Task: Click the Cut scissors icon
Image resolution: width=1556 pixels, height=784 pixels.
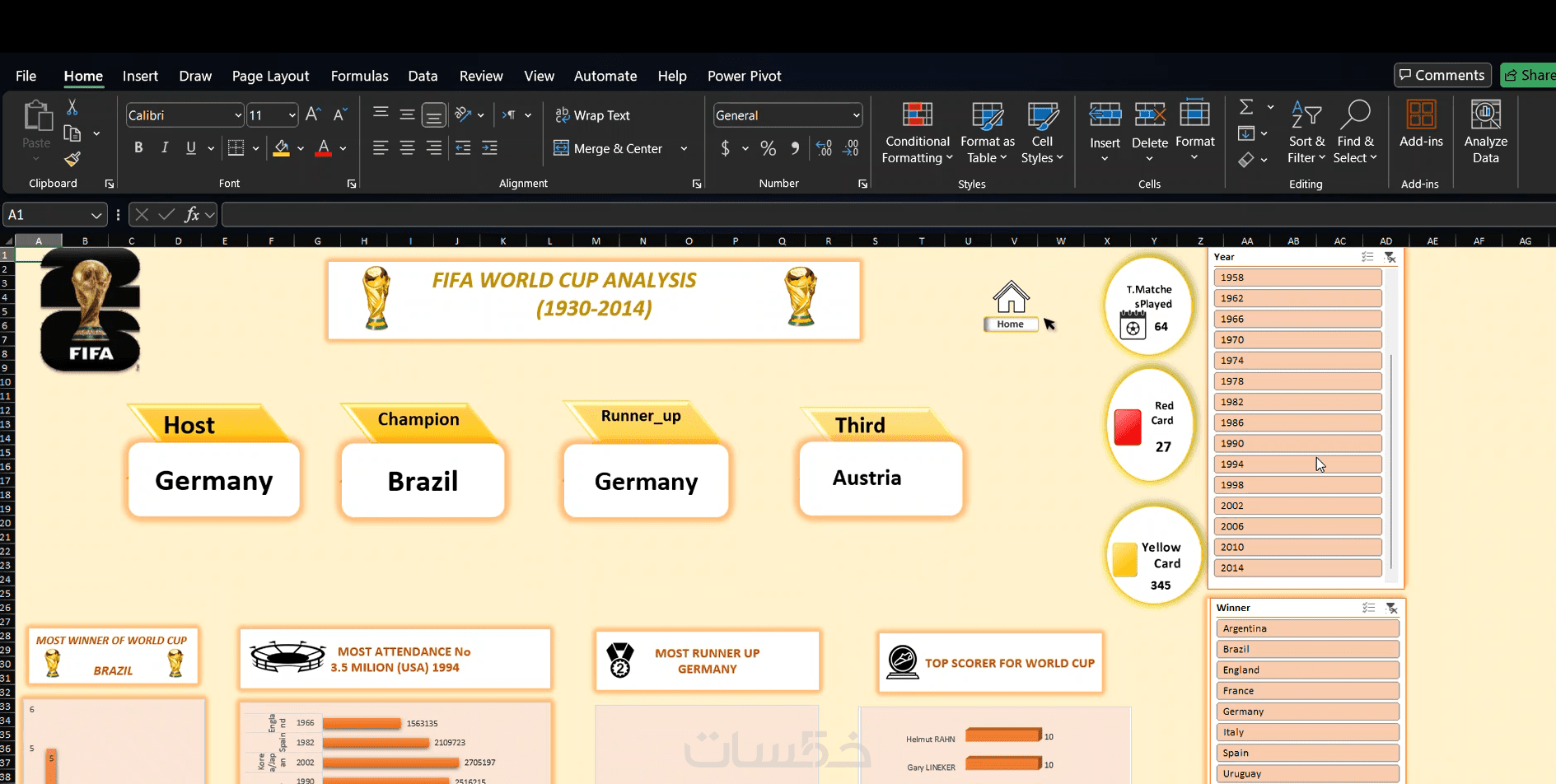Action: click(x=72, y=107)
